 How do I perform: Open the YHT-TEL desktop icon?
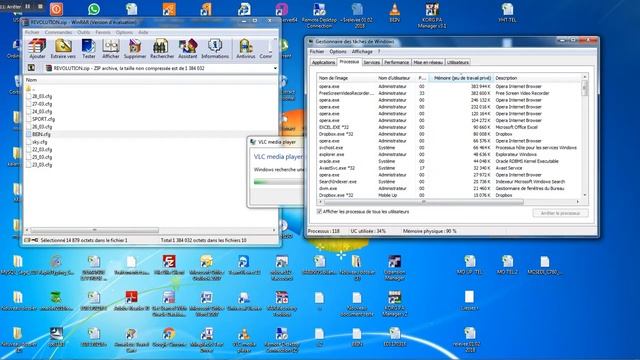coord(507,12)
